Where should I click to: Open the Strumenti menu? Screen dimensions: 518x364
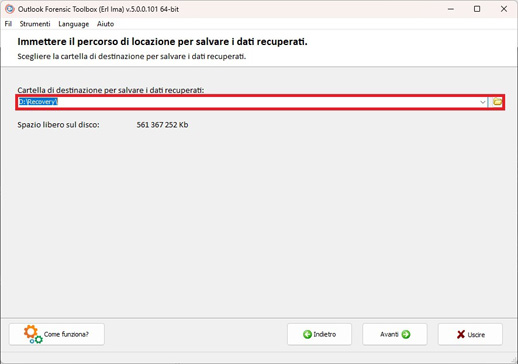(35, 24)
